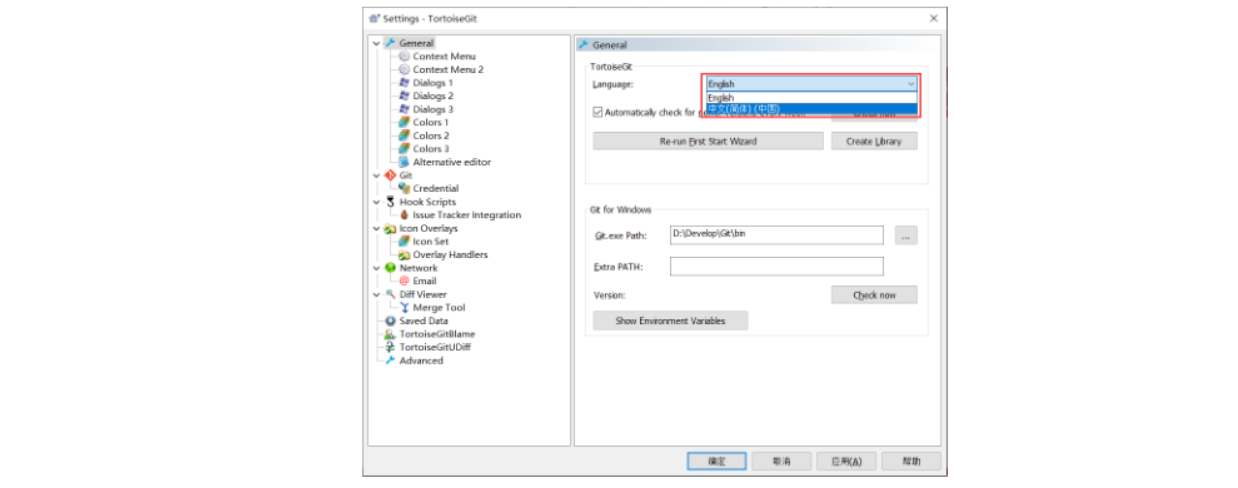Collapse the Icon Overlays tree node
1238x488 pixels.
(x=377, y=228)
